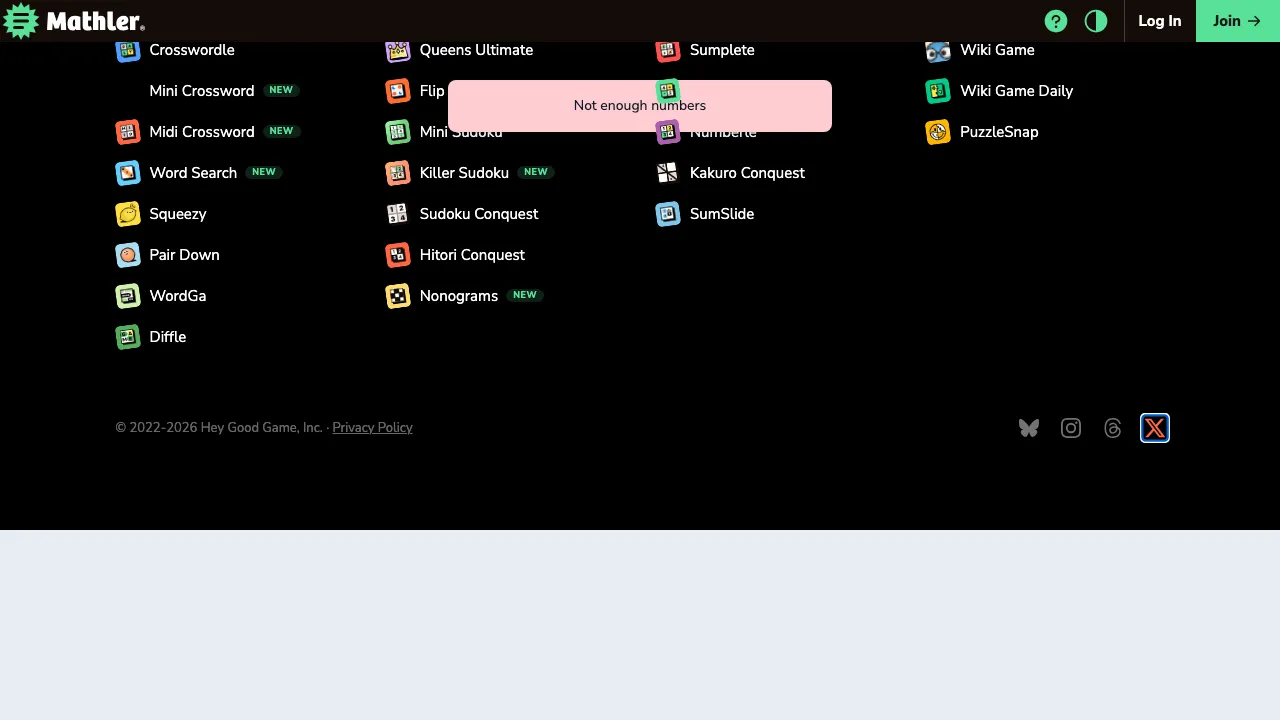The image size is (1280, 720).
Task: Open the Killer Sudoku icon
Action: coord(398,173)
